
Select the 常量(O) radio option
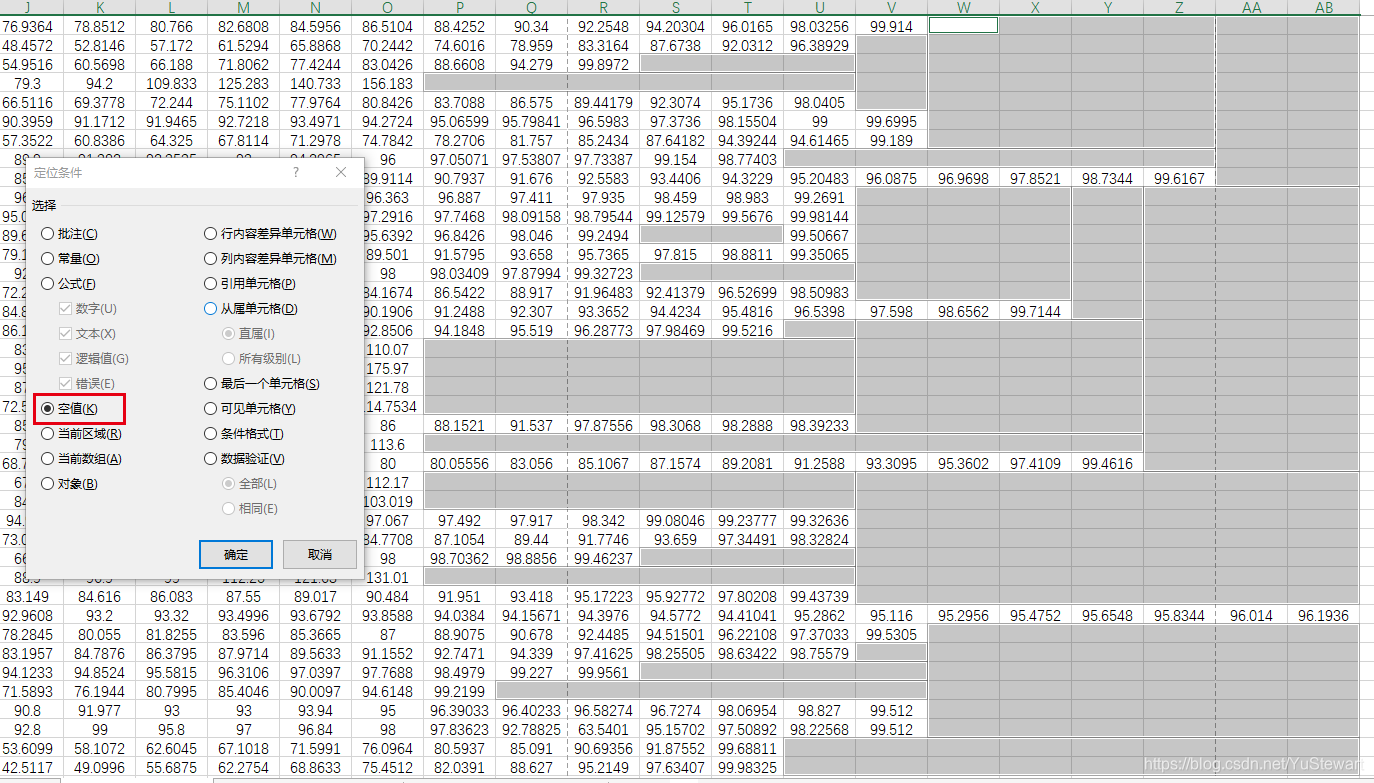[69, 259]
